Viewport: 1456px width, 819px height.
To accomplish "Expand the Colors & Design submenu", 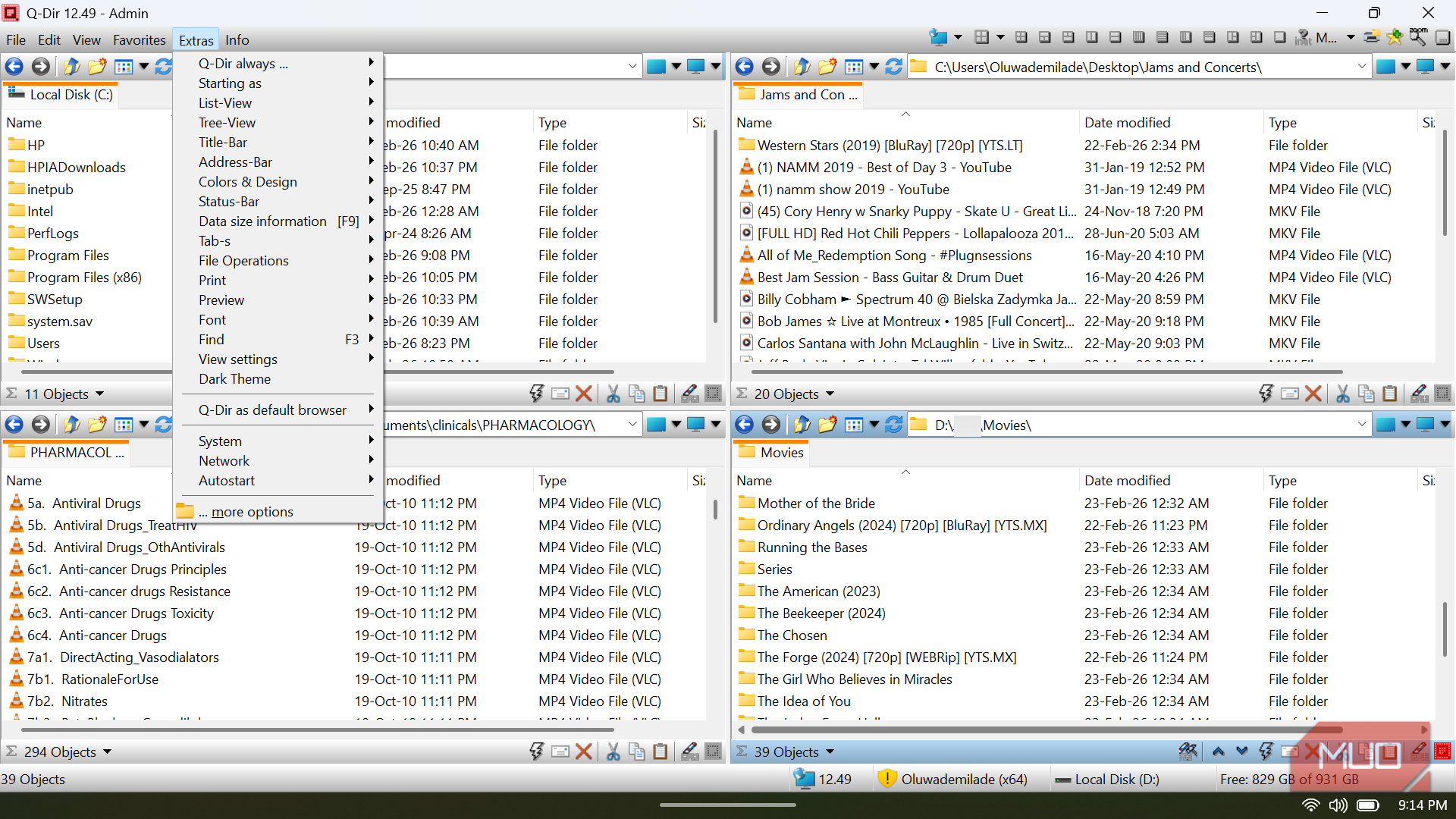I will [x=279, y=181].
